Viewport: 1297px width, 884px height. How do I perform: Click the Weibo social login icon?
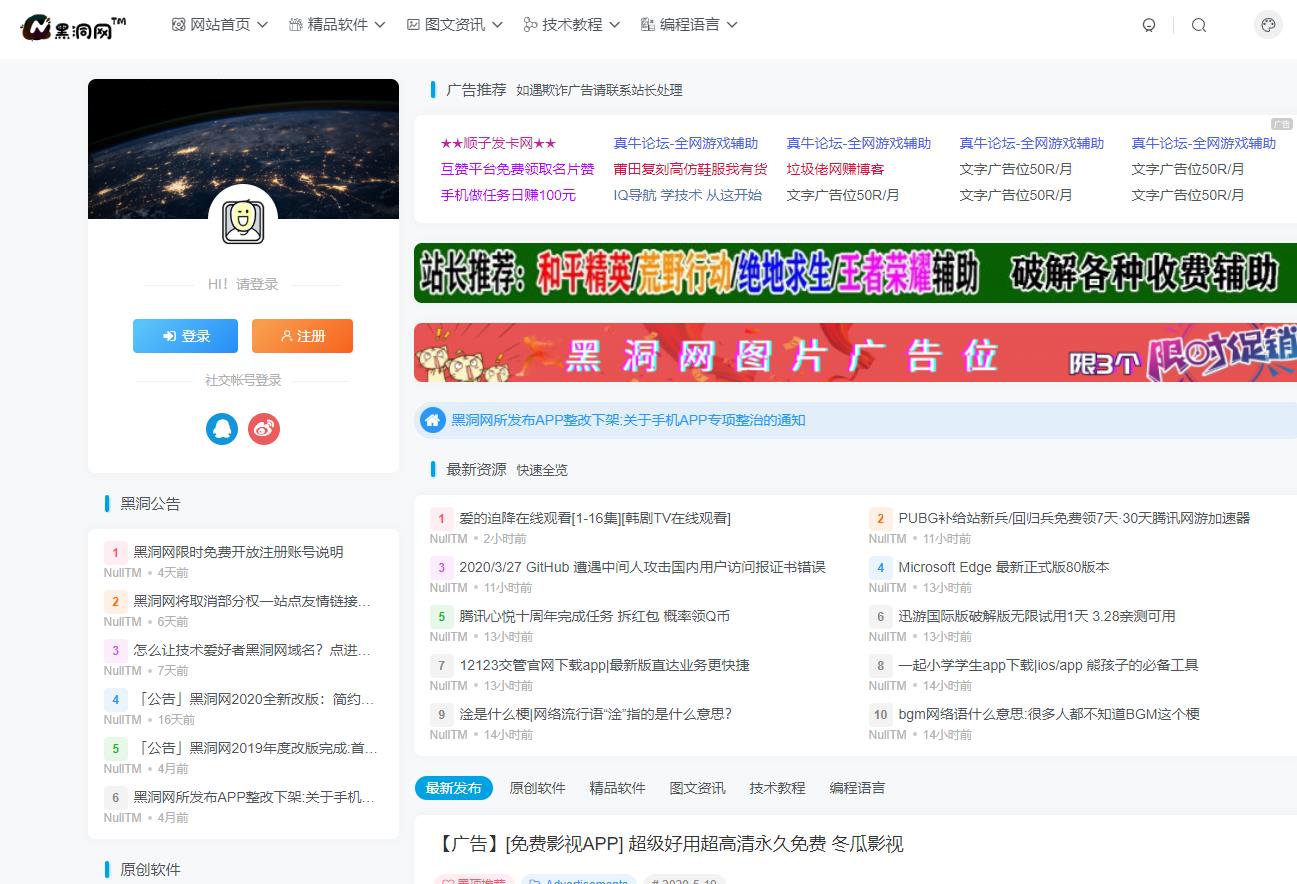[x=264, y=429]
